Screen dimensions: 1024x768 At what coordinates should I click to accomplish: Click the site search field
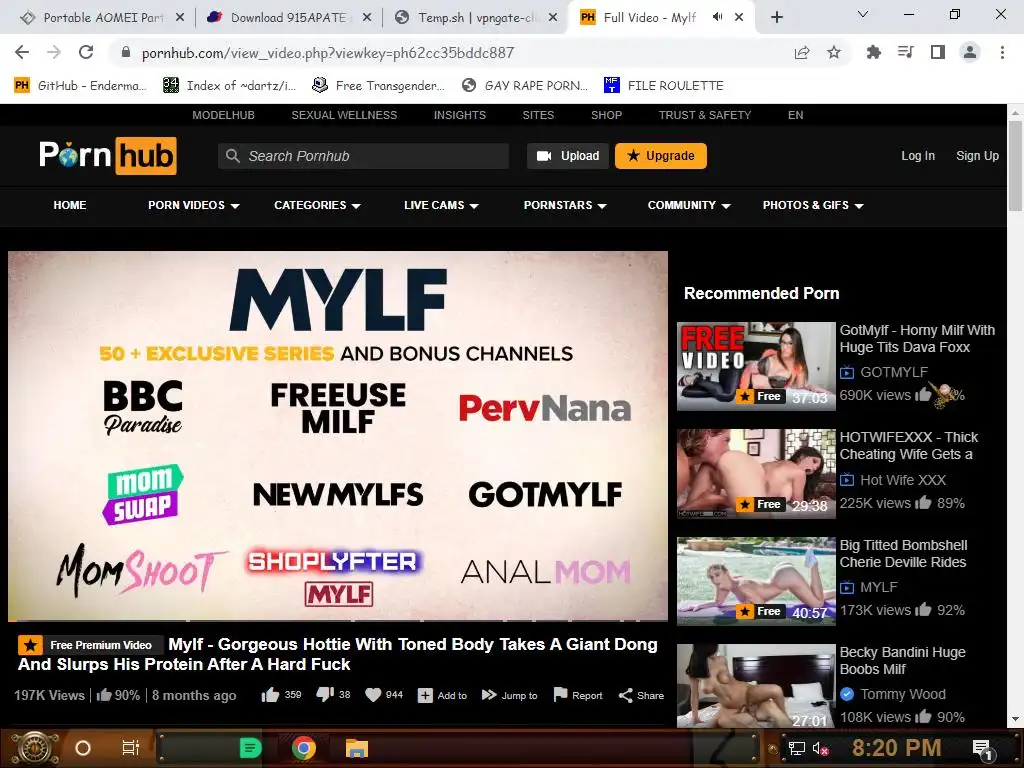(x=363, y=156)
